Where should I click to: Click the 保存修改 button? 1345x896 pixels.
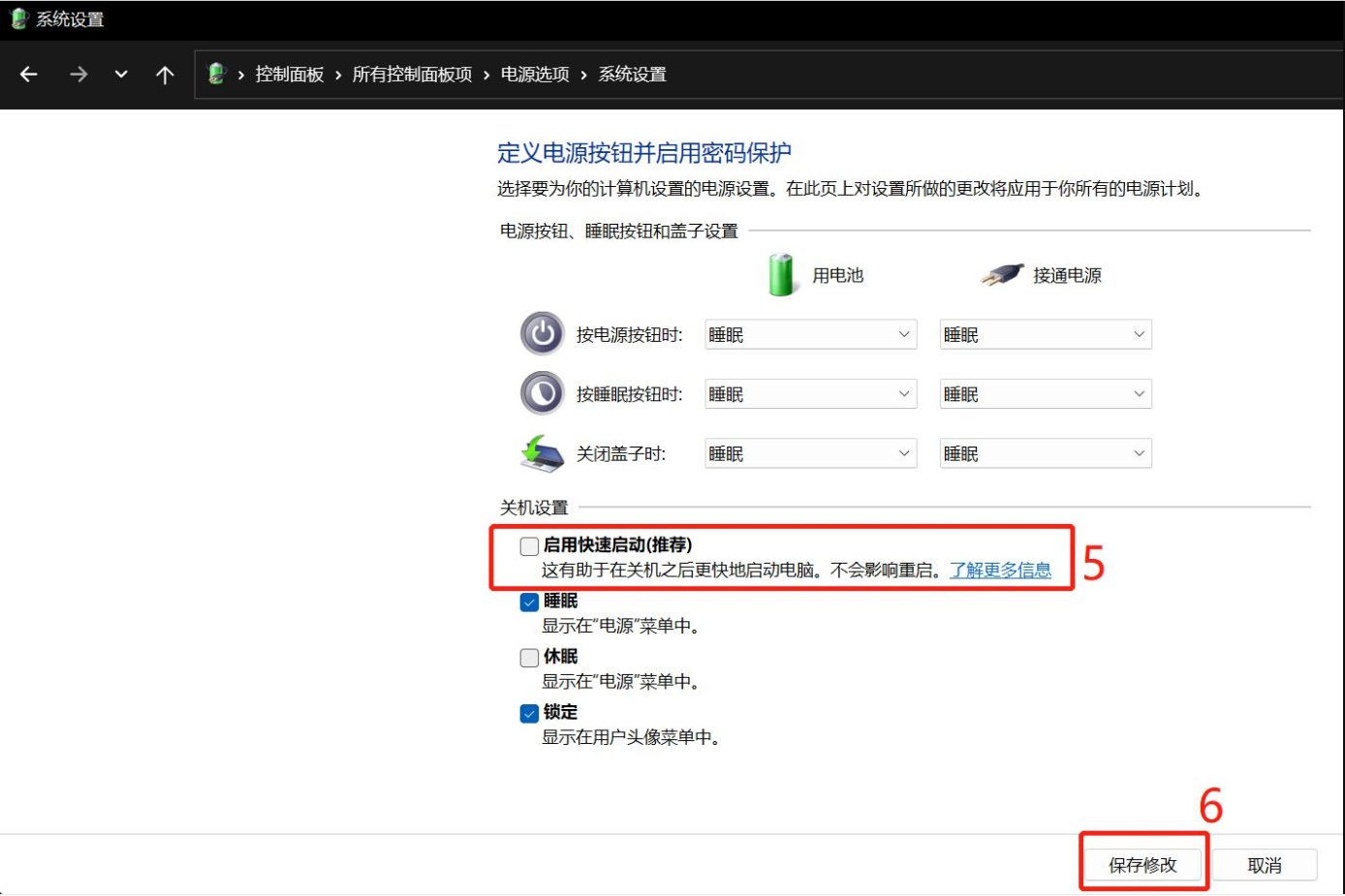pos(1143,864)
